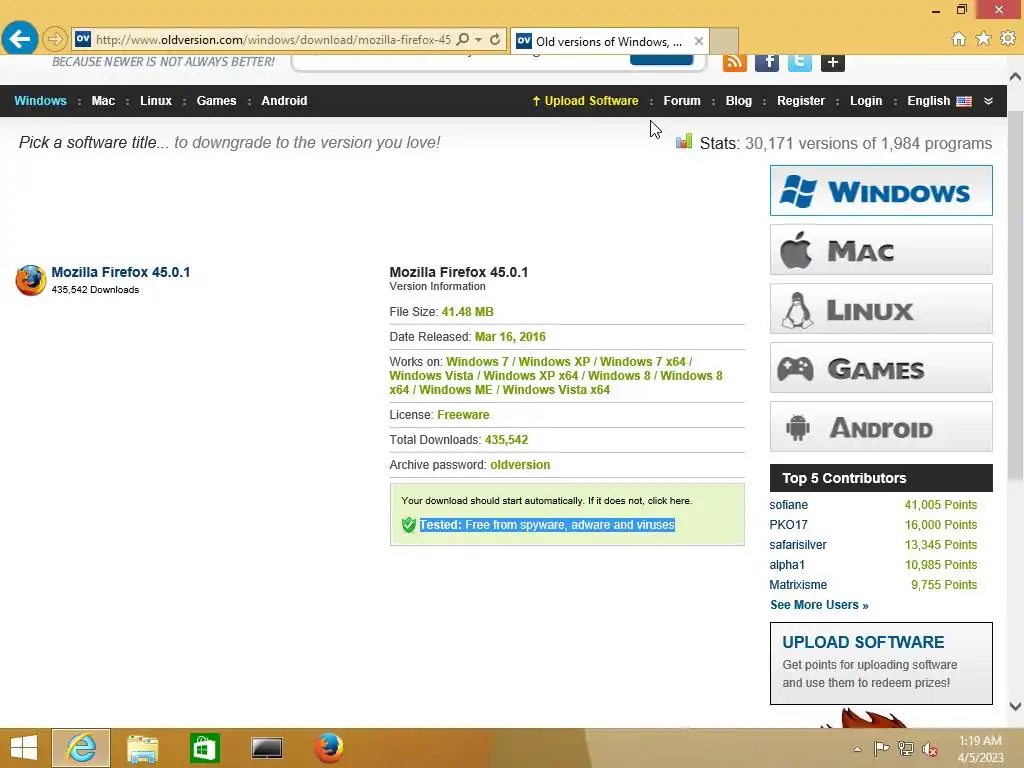Click the 'click here' download link
Viewport: 1024px width, 768px height.
click(669, 500)
